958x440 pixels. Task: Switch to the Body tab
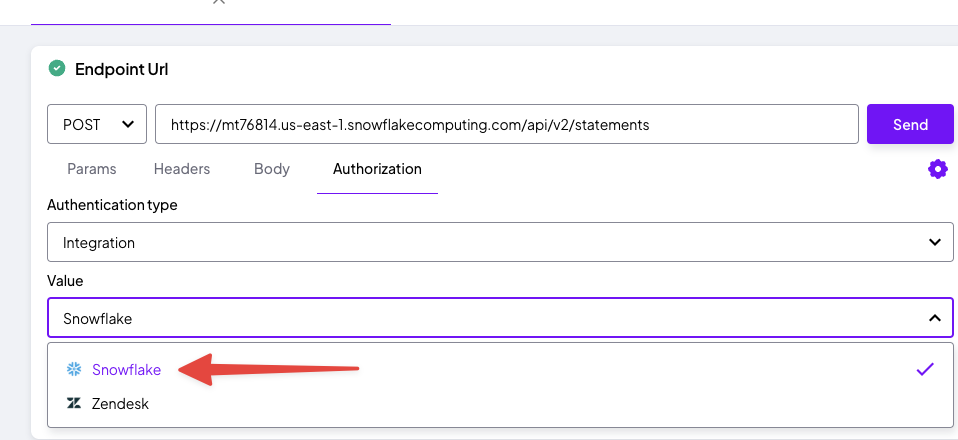pos(272,169)
